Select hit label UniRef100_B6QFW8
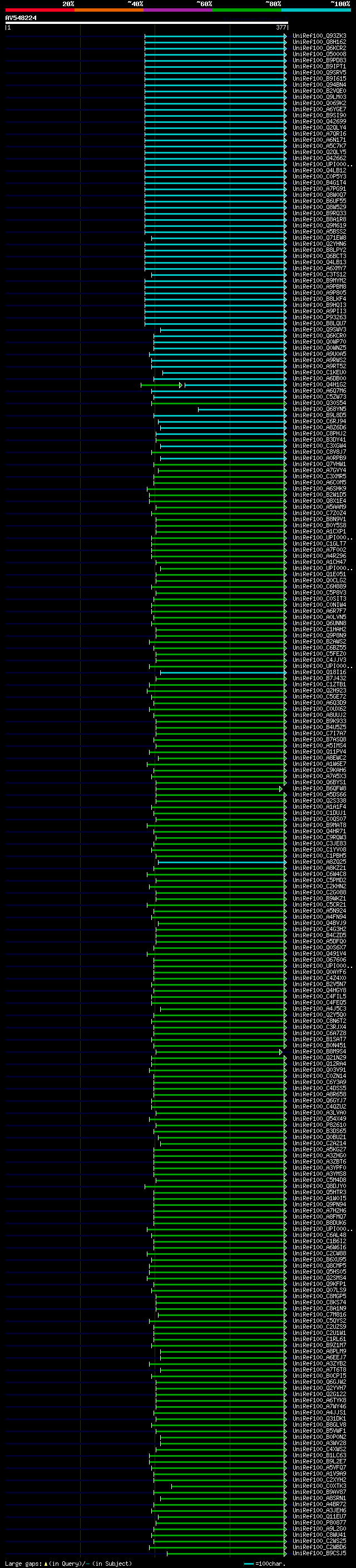This screenshot has height=1568, width=356. (319, 788)
